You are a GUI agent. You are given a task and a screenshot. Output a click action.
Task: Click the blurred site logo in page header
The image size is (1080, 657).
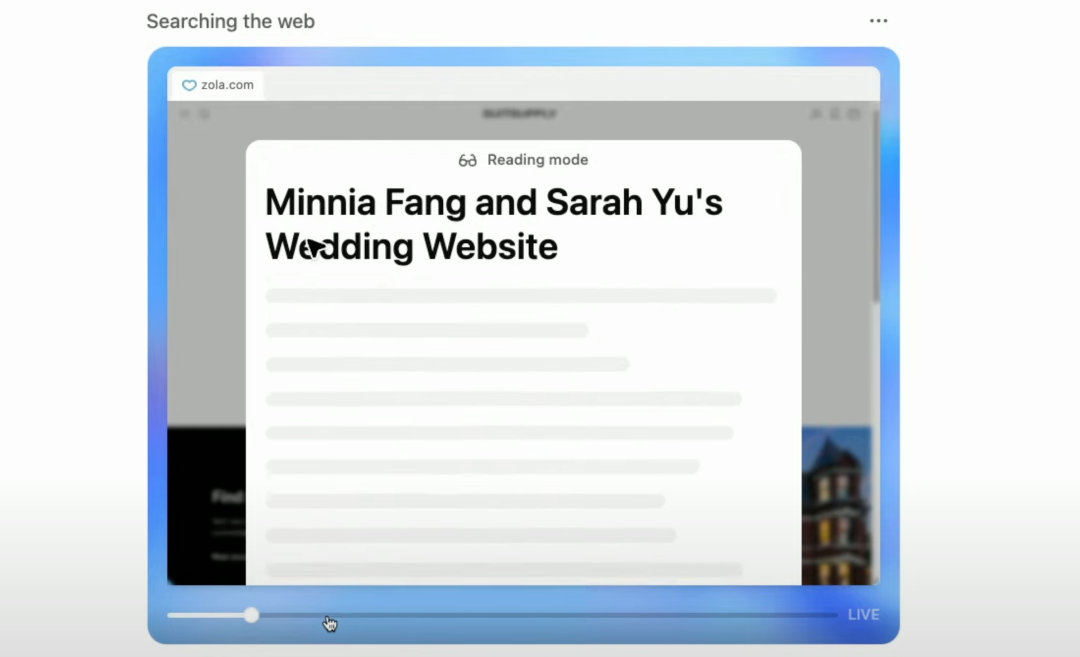coord(519,115)
